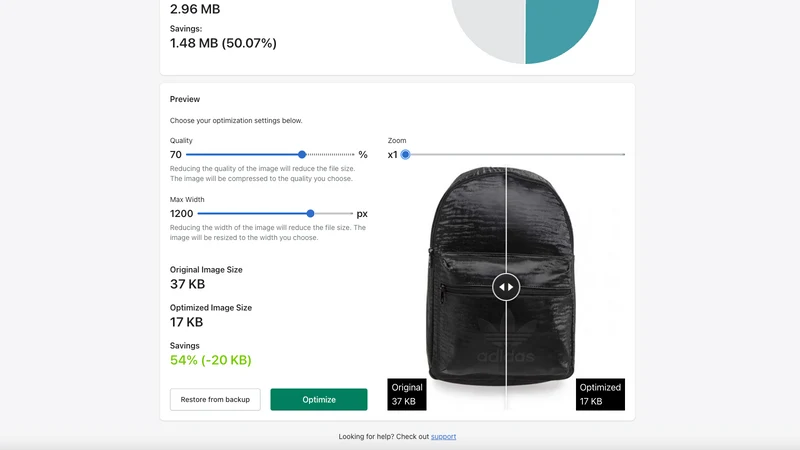Click the green Optimize button
This screenshot has height=450, width=800.
pos(319,399)
